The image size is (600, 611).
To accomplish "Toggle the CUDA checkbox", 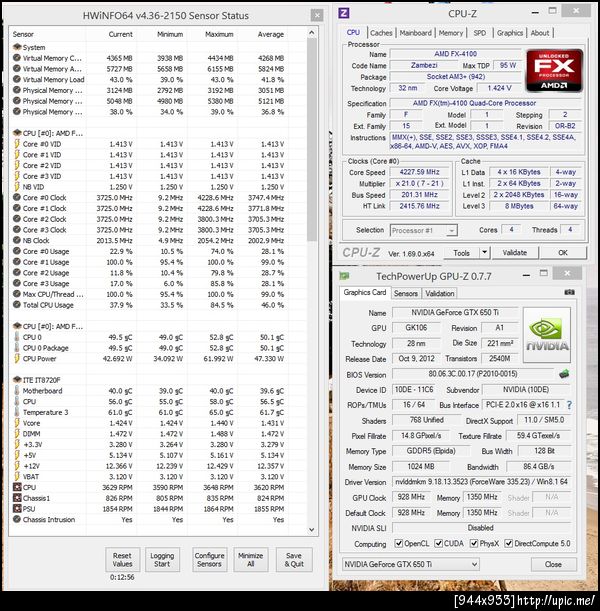I will pos(438,543).
